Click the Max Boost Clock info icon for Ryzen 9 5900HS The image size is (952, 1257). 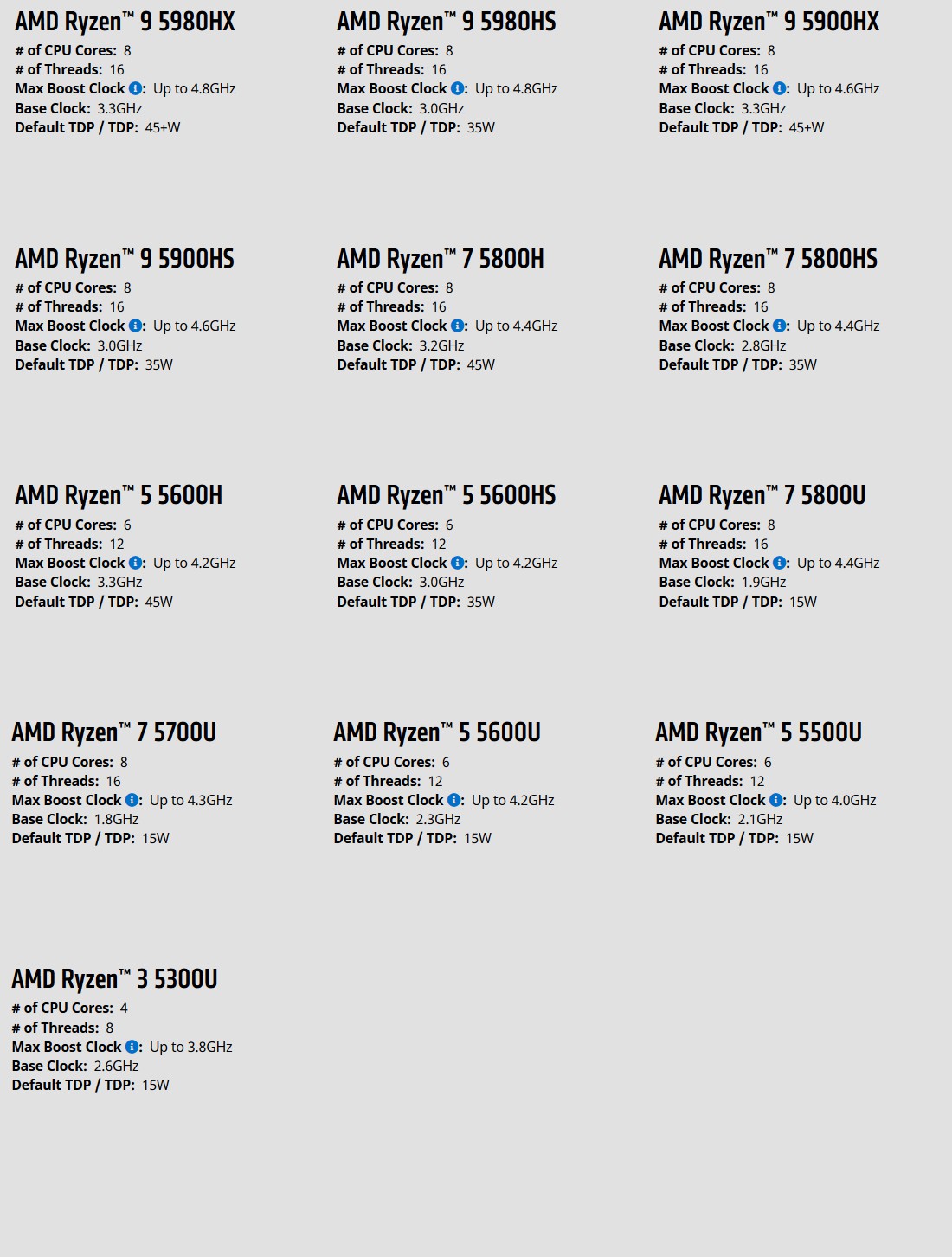point(136,326)
